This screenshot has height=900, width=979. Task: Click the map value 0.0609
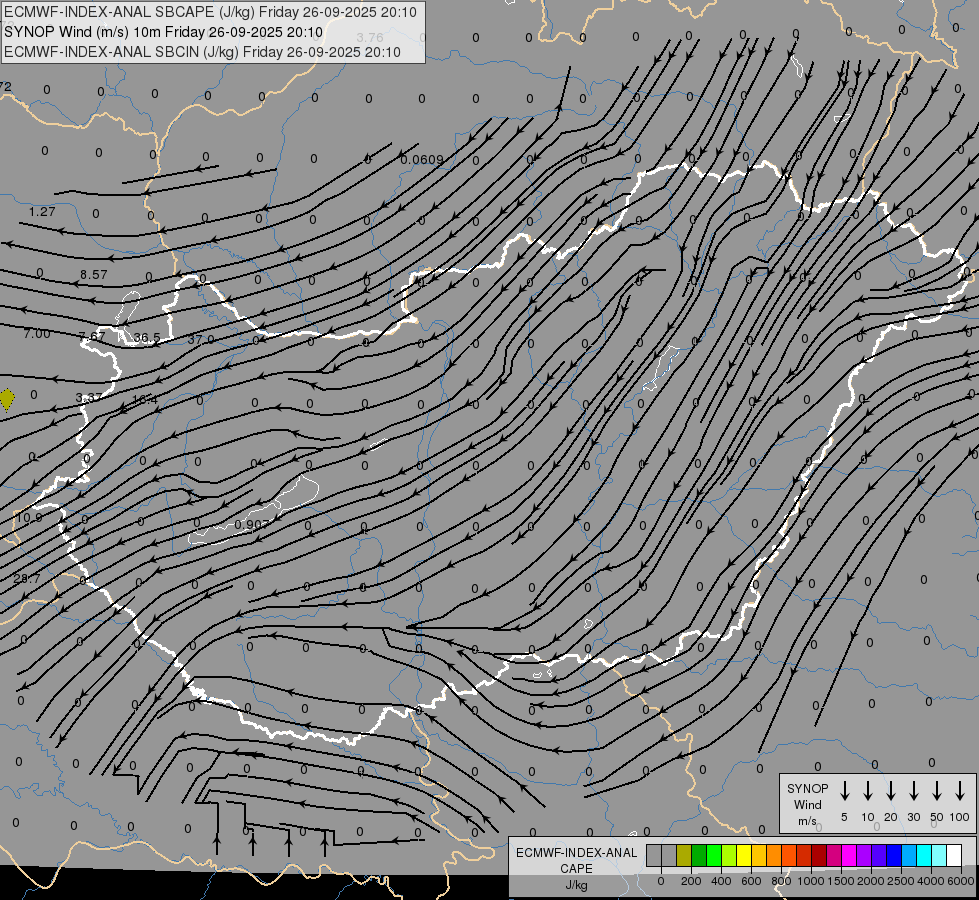[422, 160]
